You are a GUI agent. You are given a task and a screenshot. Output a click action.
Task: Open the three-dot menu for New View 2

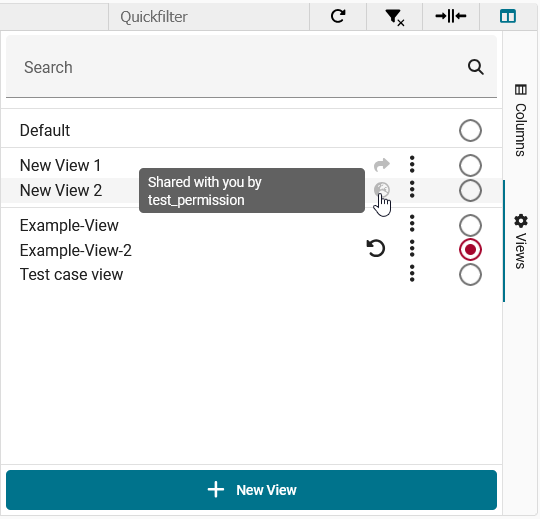[x=412, y=189]
